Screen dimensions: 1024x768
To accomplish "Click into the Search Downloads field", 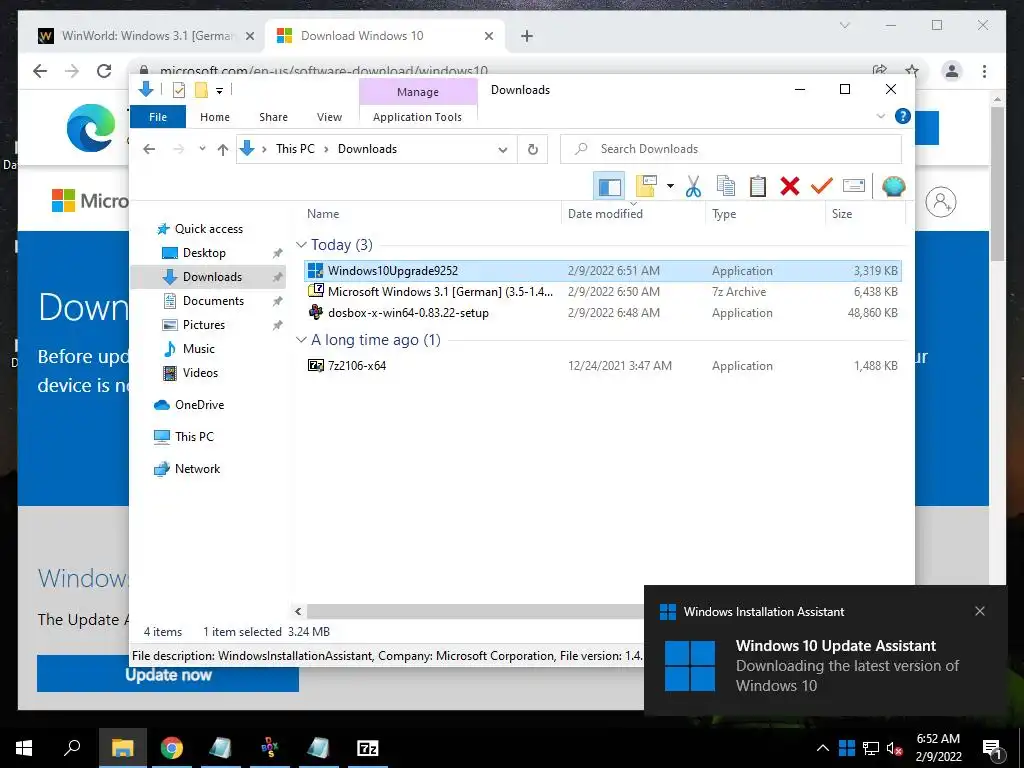I will (x=731, y=149).
